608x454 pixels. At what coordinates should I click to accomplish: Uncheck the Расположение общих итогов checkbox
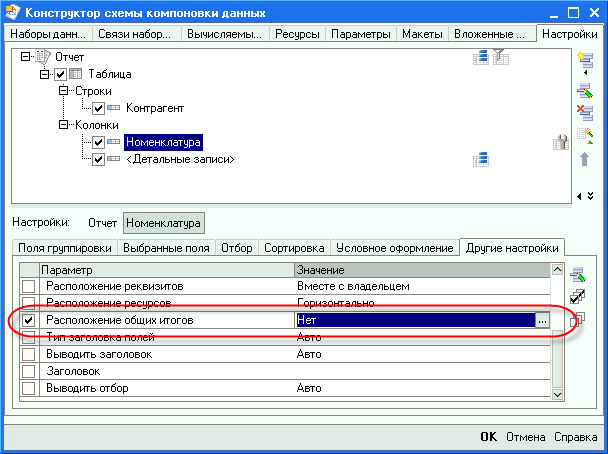tap(29, 320)
